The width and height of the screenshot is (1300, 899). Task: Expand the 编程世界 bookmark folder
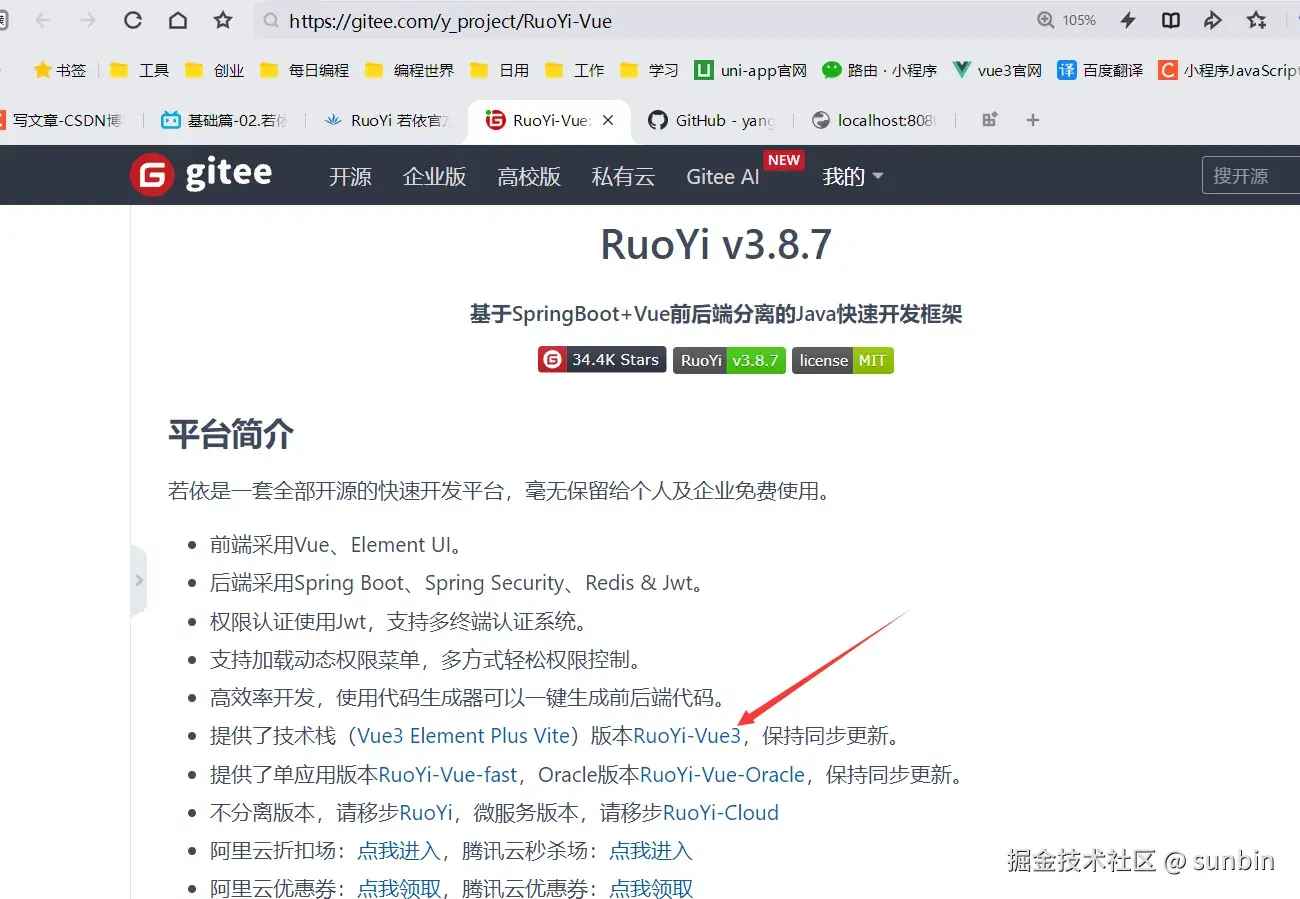tap(409, 70)
